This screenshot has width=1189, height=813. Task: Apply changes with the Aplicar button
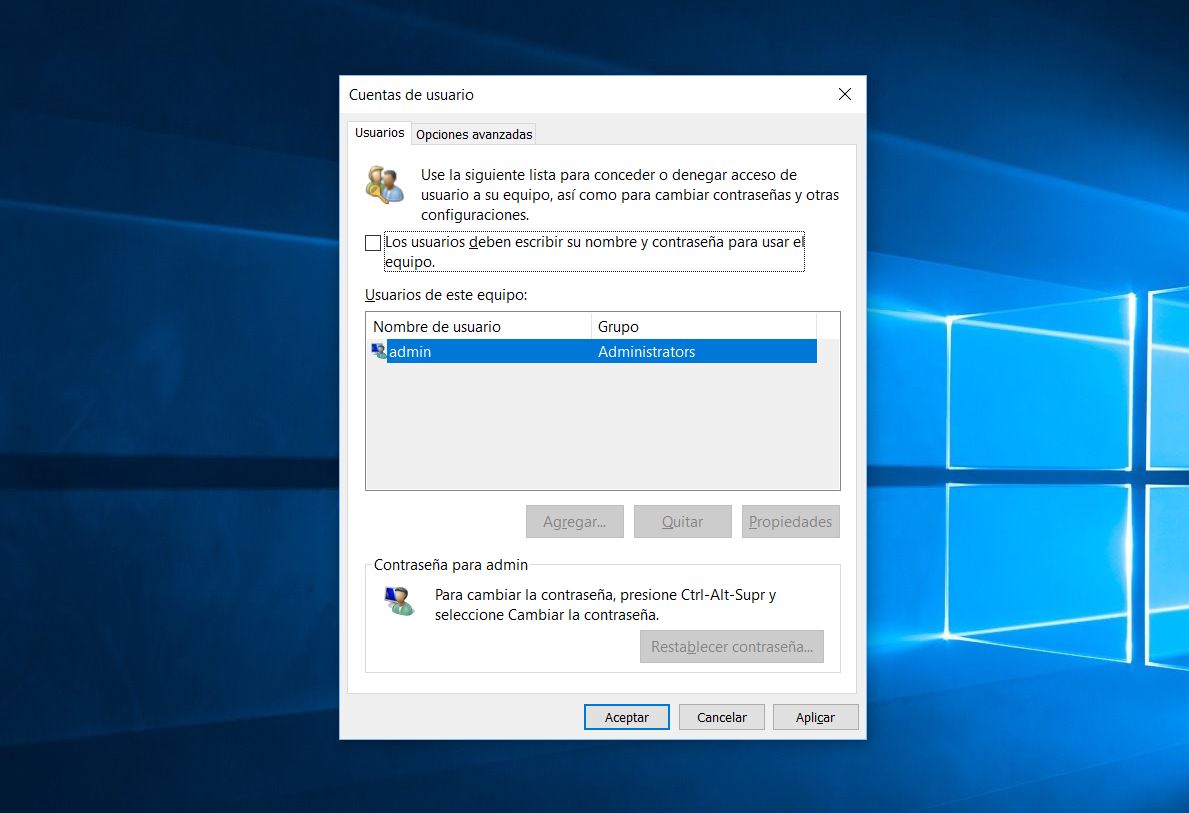tap(815, 717)
